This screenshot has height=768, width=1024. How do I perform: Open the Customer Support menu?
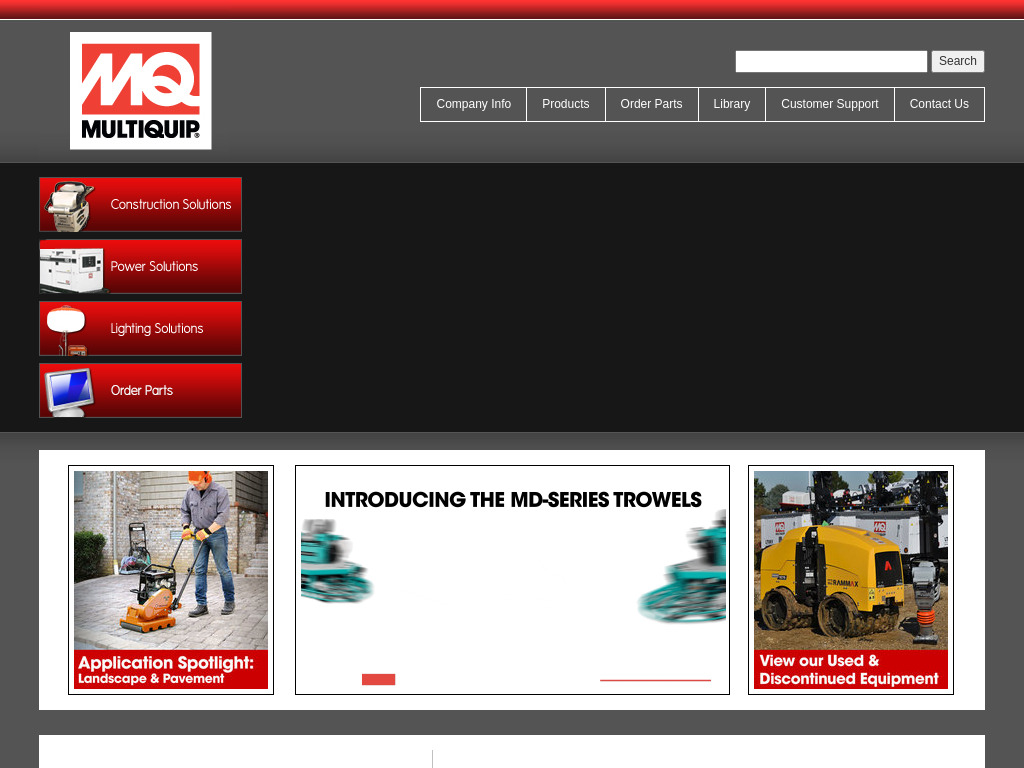829,104
